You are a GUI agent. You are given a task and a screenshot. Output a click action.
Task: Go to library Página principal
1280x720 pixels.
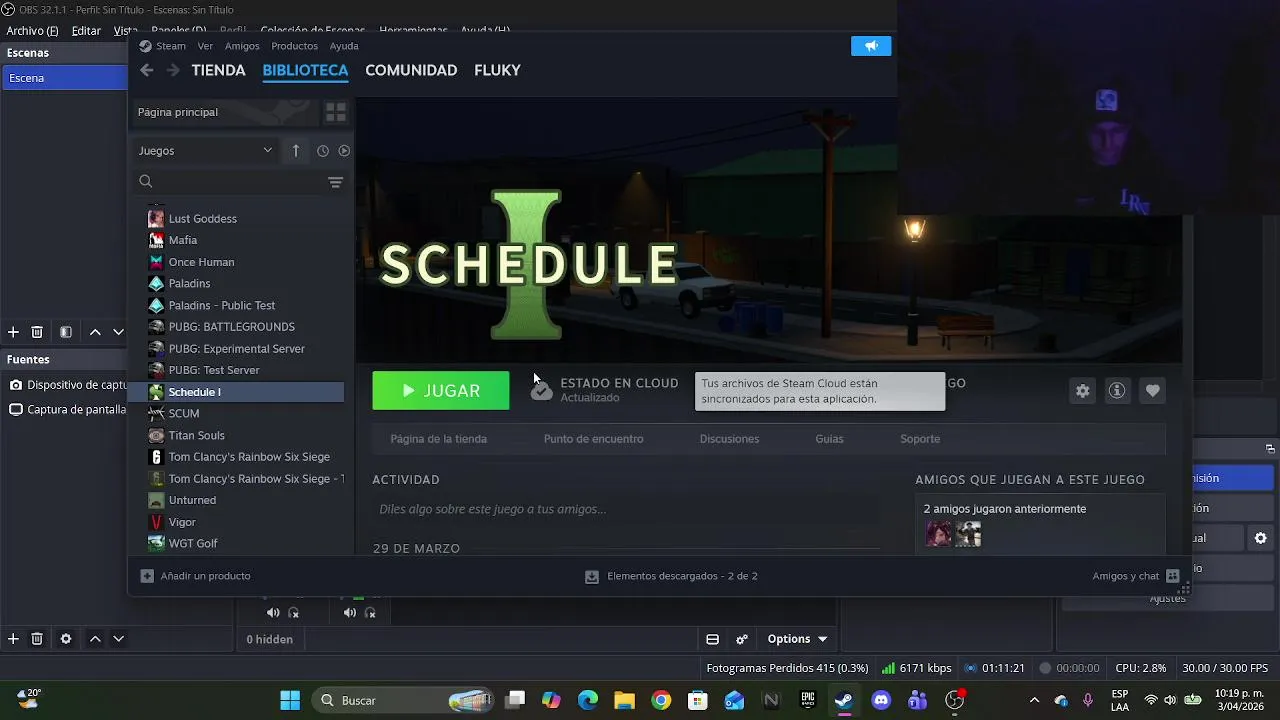point(226,112)
